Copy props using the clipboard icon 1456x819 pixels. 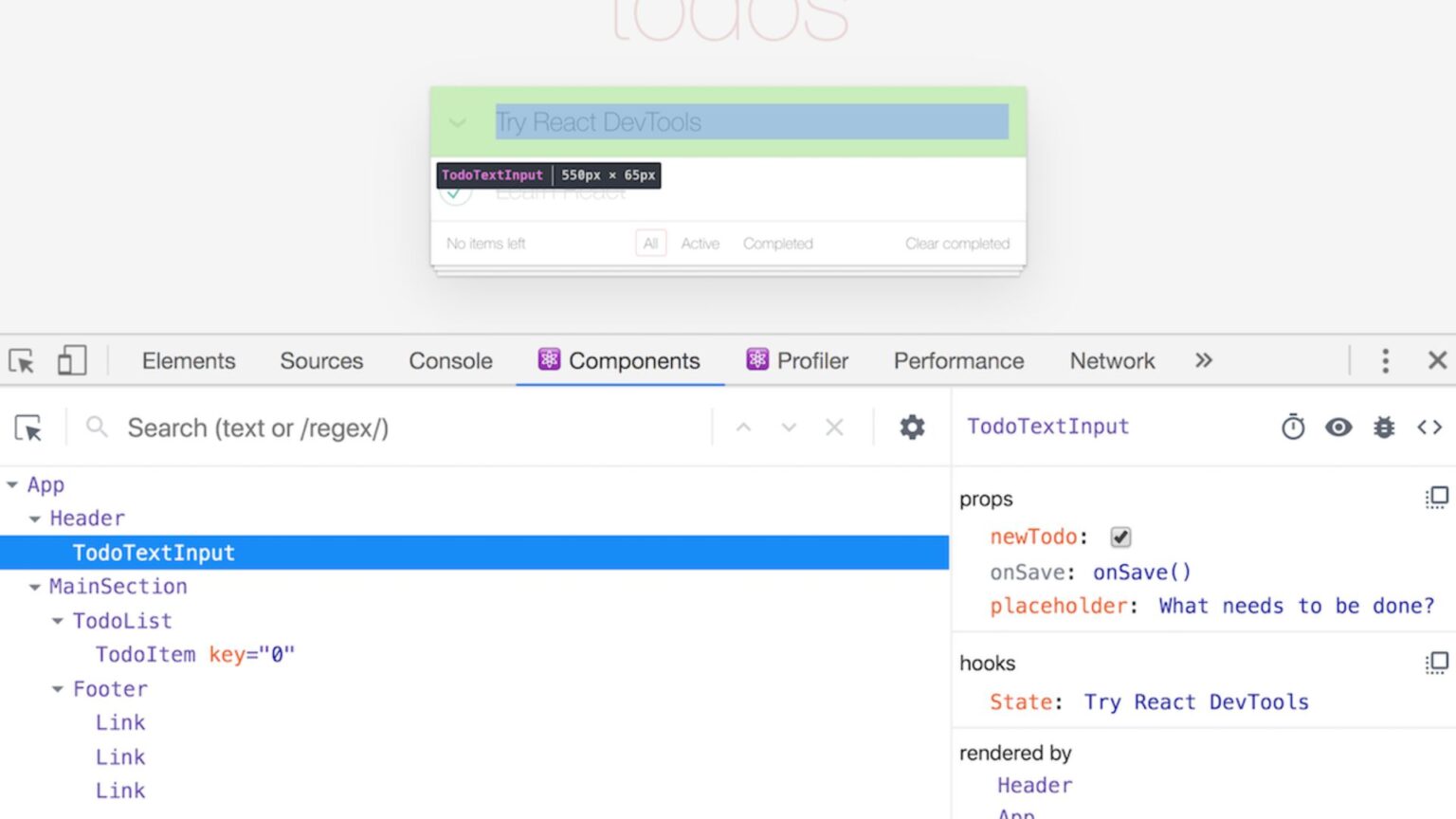[1436, 497]
